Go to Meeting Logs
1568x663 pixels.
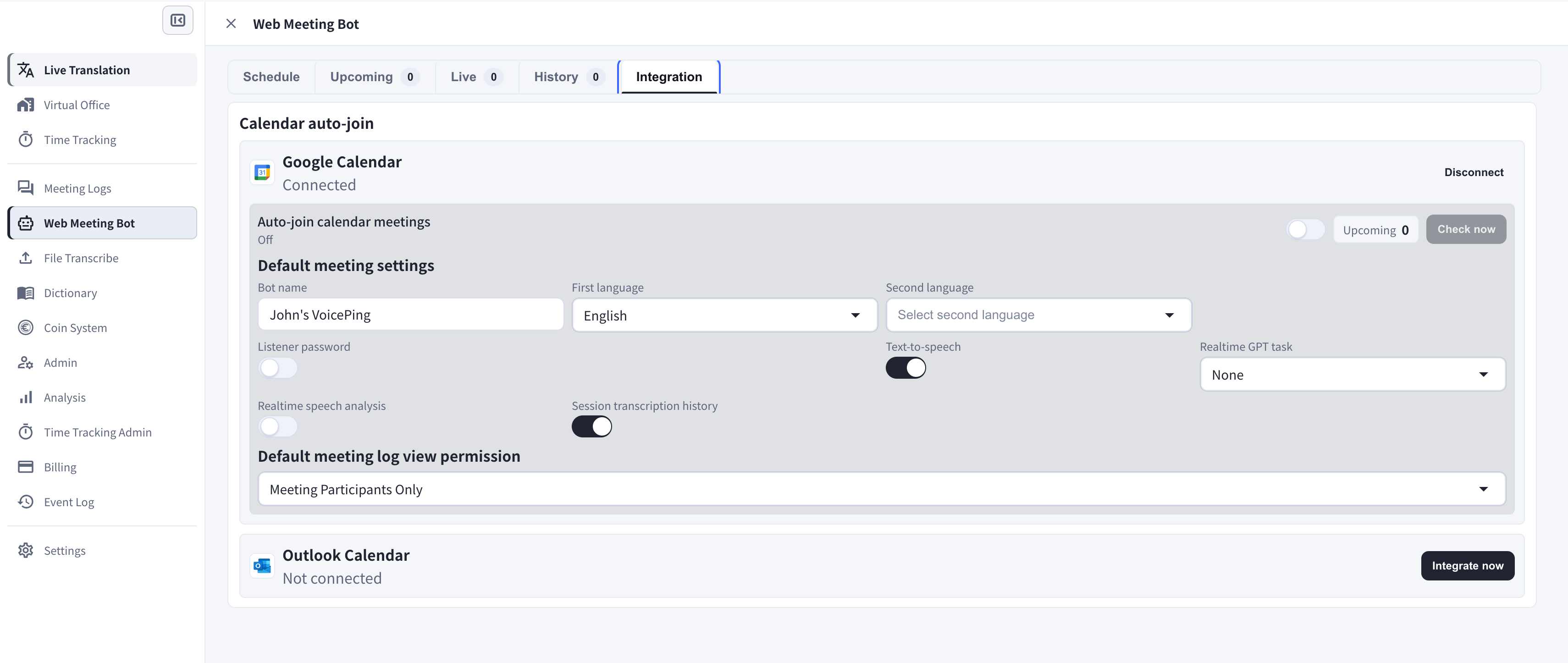pyautogui.click(x=102, y=188)
